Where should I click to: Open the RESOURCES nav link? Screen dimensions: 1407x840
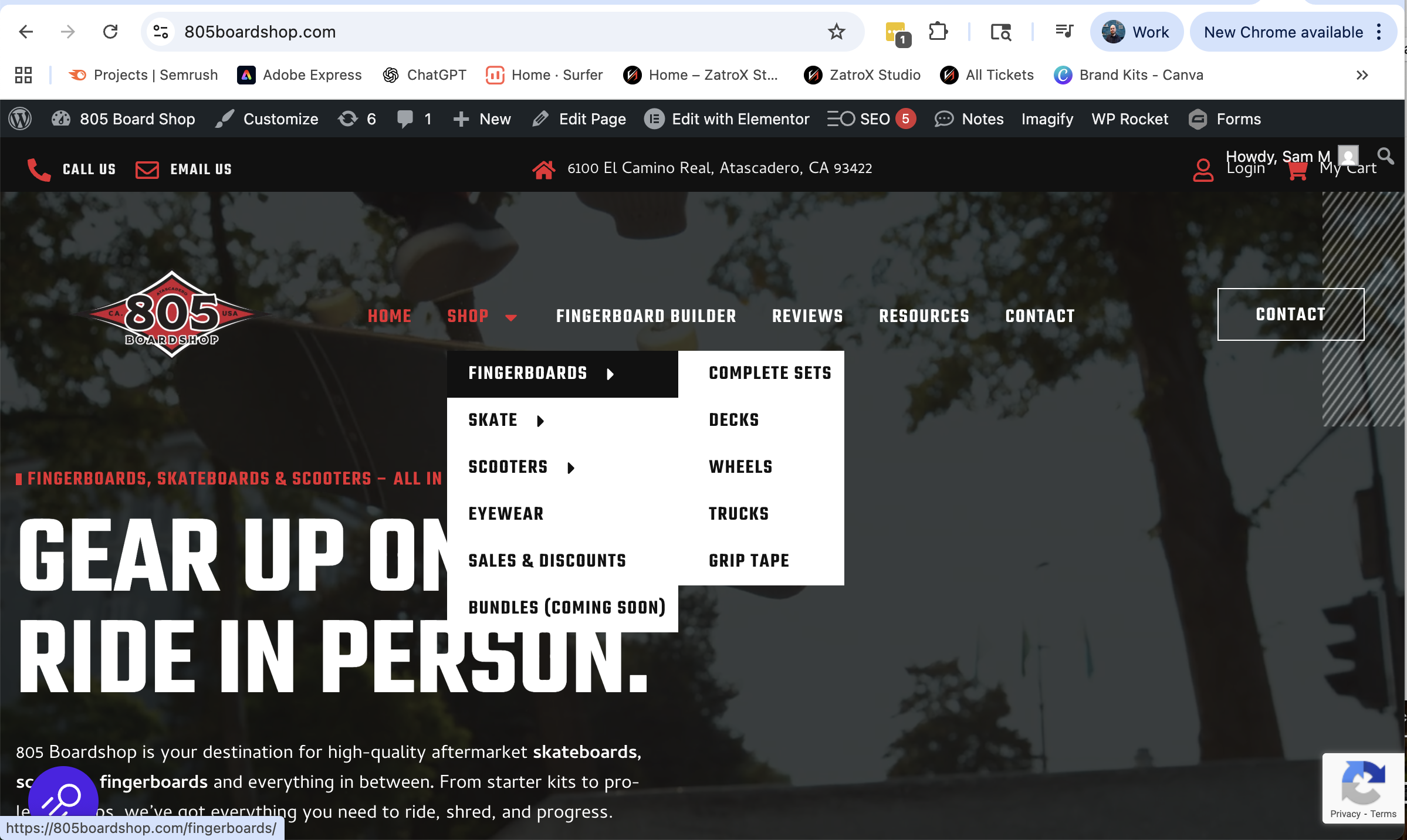[924, 316]
